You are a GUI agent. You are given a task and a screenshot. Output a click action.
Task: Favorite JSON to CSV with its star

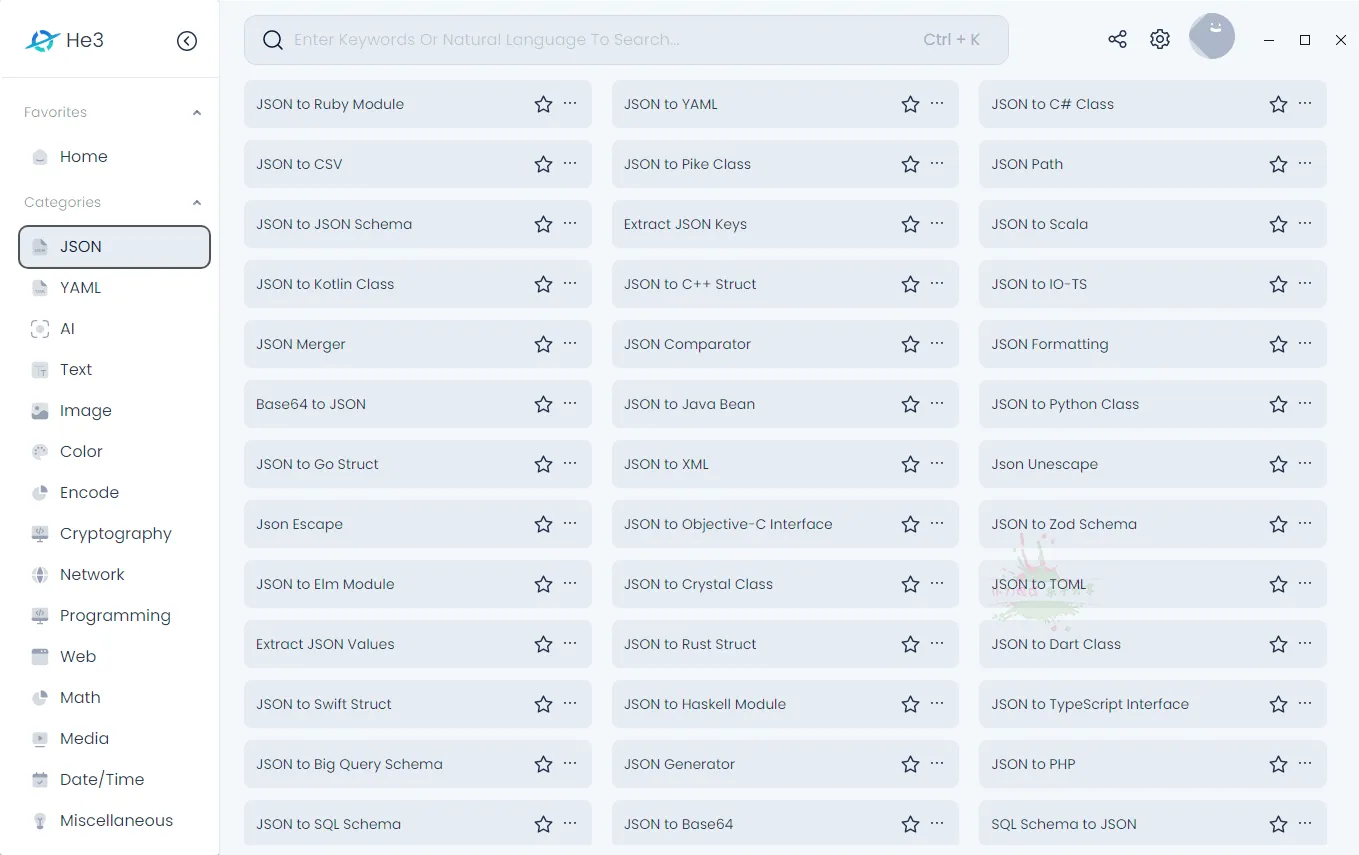click(x=543, y=164)
